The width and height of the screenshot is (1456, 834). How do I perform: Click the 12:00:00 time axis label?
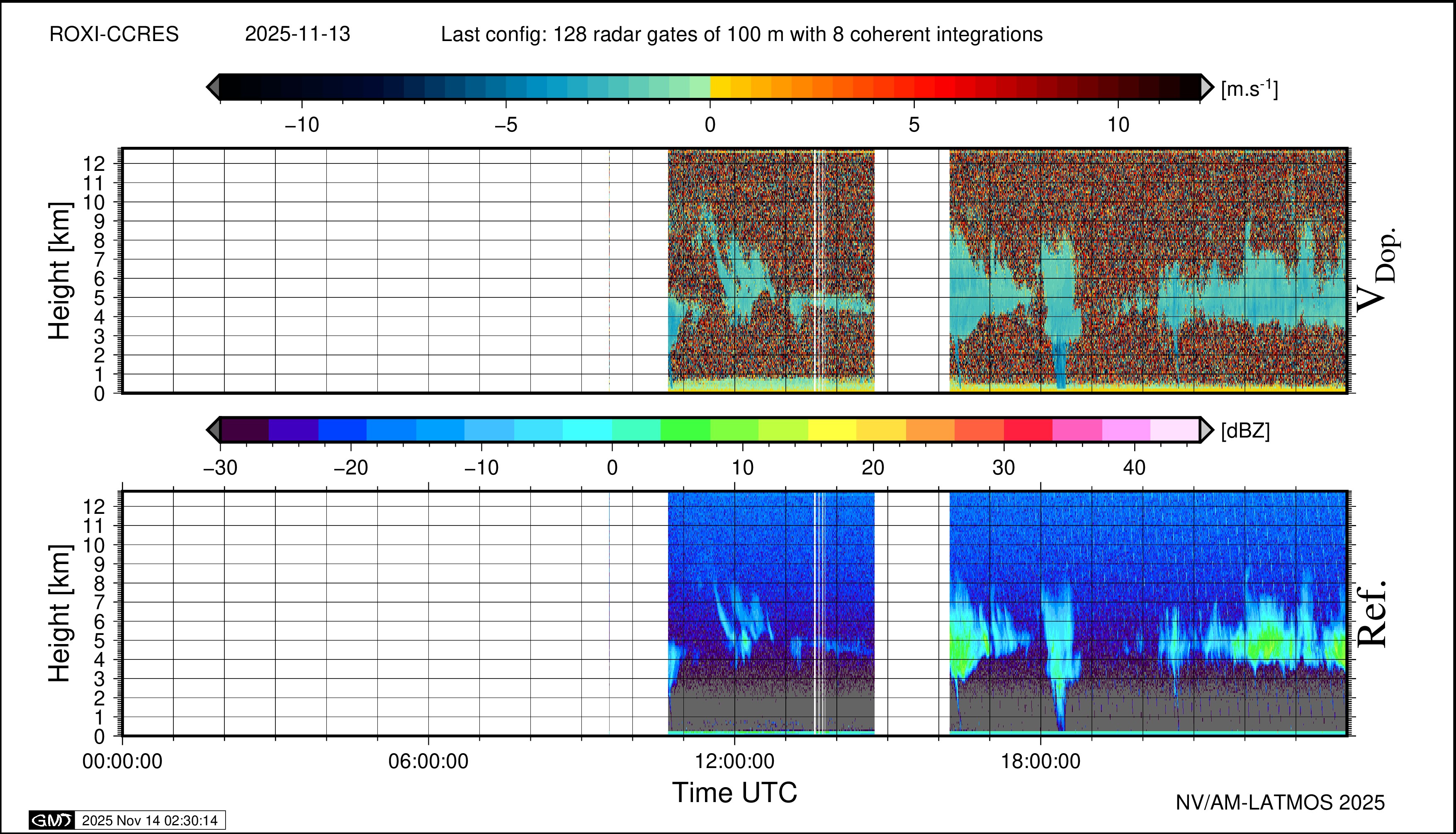(x=734, y=761)
